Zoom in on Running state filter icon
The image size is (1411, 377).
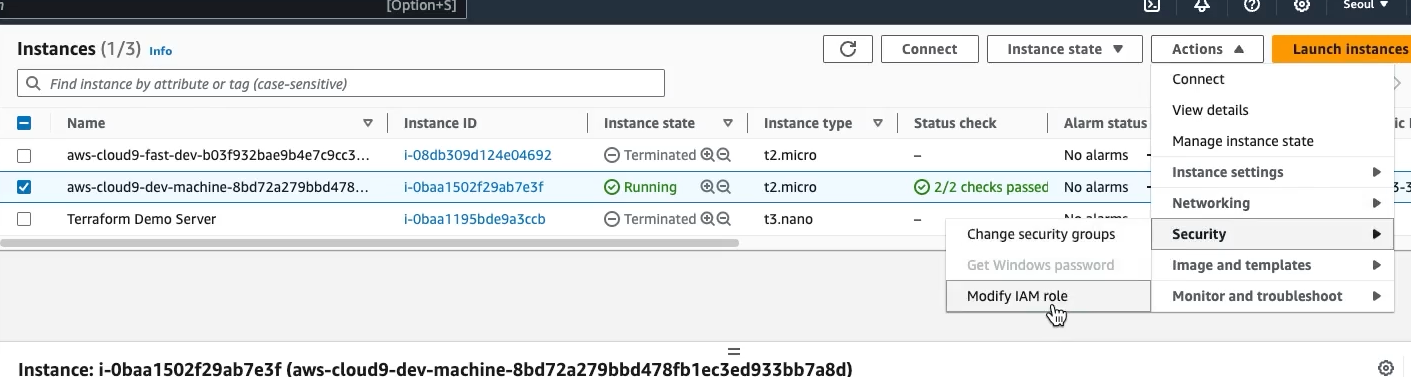(707, 187)
